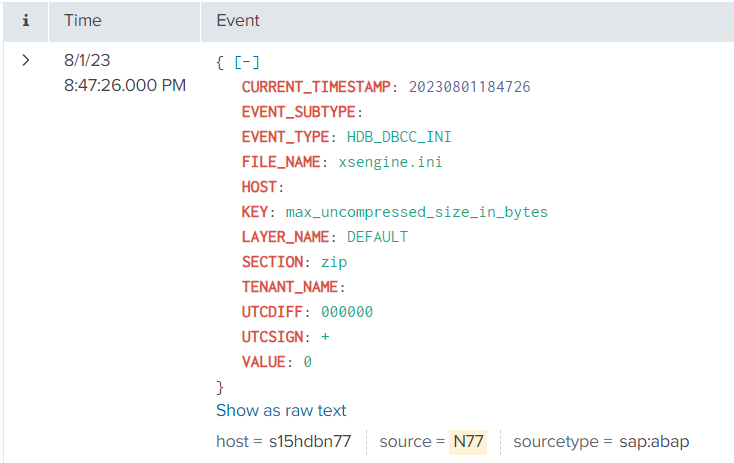
Task: Click the Event column header
Action: pyautogui.click(x=237, y=20)
